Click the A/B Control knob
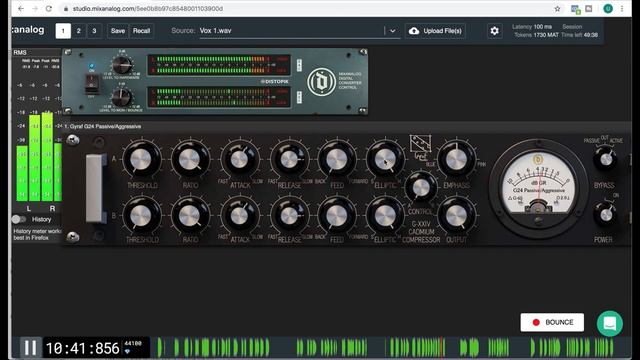The image size is (640, 360). coord(421,187)
